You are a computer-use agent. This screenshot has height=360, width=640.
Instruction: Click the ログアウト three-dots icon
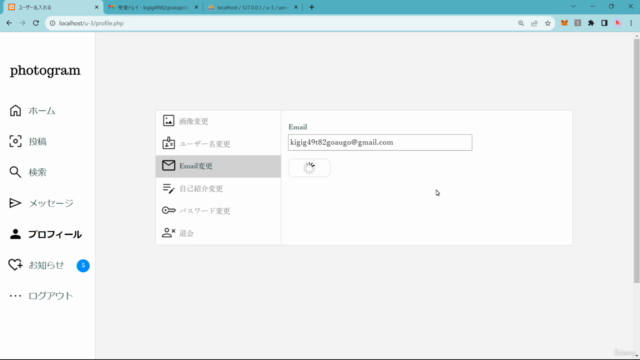15,296
